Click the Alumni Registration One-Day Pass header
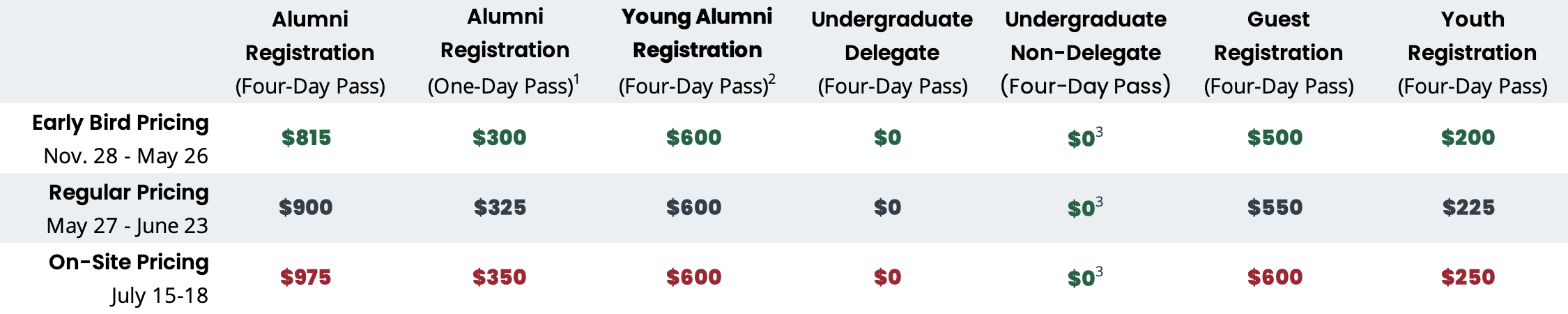This screenshot has width=1568, height=314. pyautogui.click(x=505, y=50)
